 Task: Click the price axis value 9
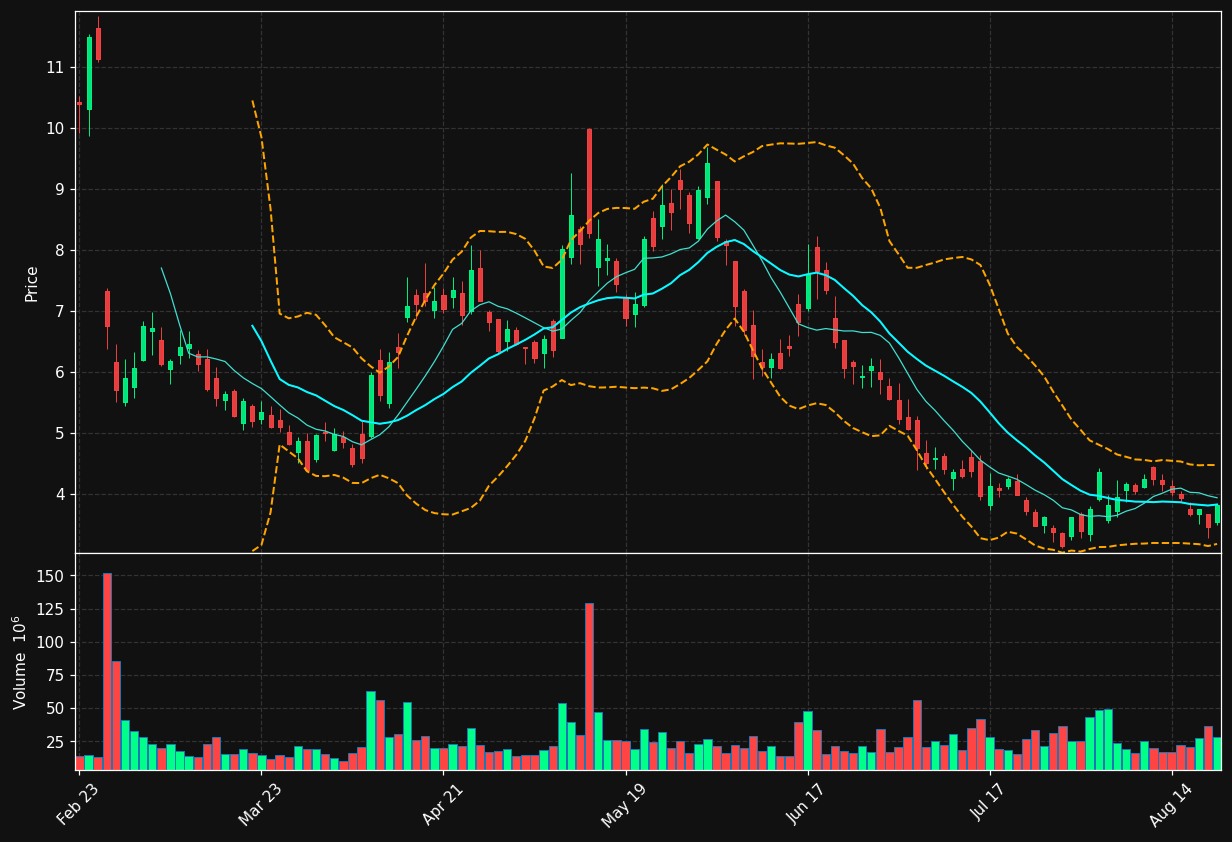coord(59,190)
